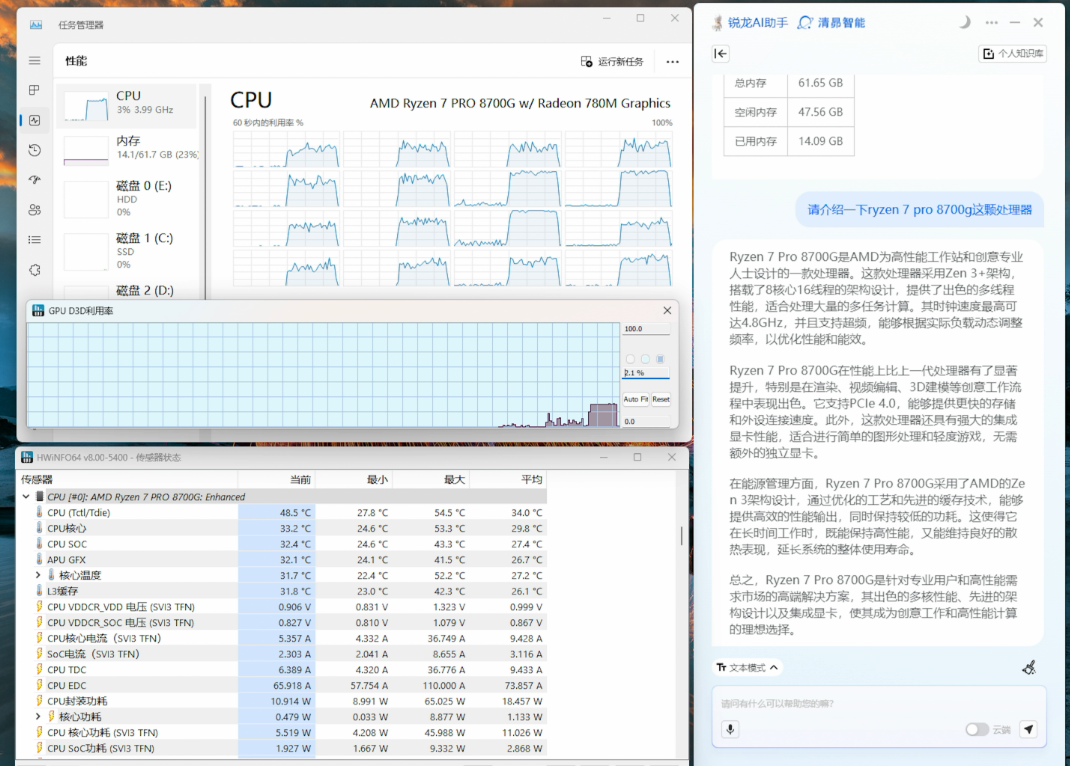This screenshot has width=1070, height=766.
Task: Collapse the CPU [#0] AMD Ryzen sensor group
Action: pyautogui.click(x=26, y=496)
